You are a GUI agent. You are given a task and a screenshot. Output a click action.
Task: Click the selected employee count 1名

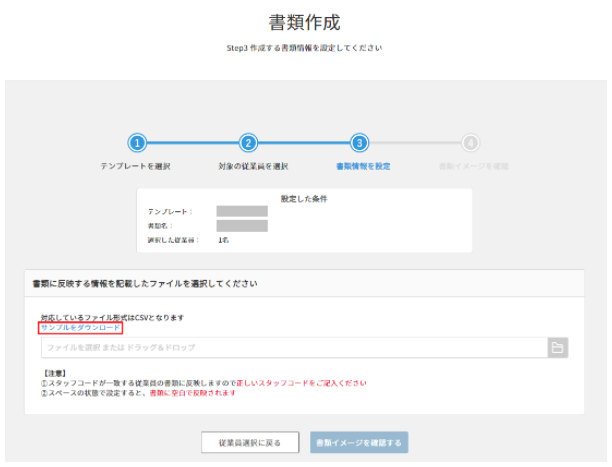click(224, 241)
